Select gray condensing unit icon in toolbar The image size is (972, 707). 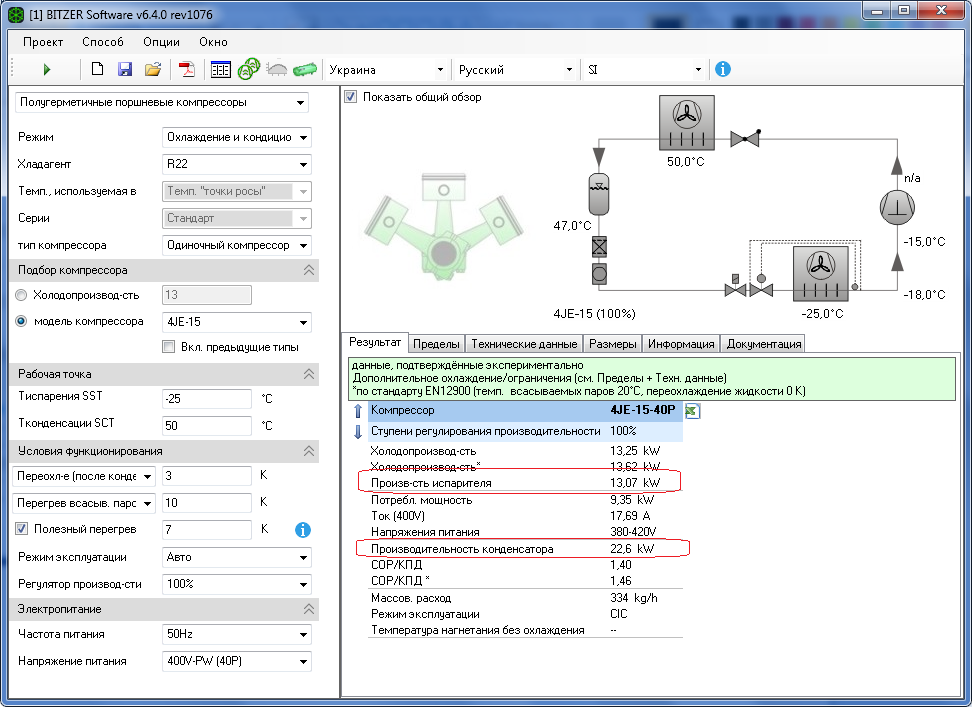(276, 69)
